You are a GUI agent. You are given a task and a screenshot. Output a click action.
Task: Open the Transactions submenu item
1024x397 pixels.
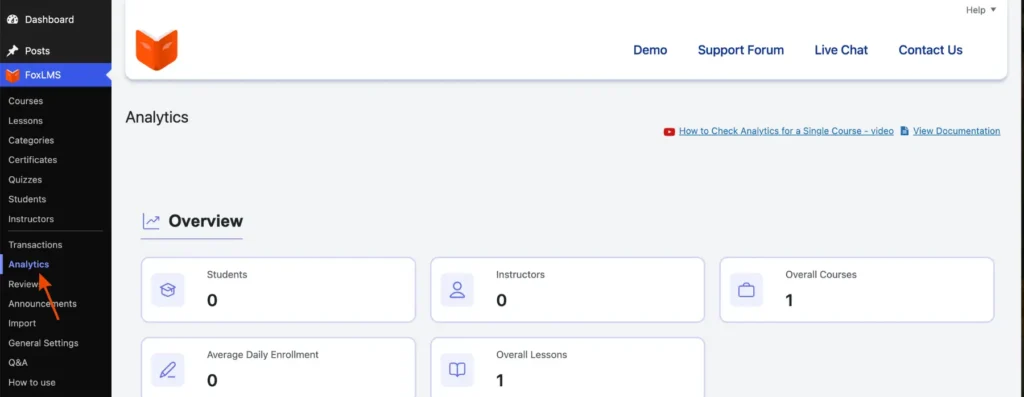35,245
